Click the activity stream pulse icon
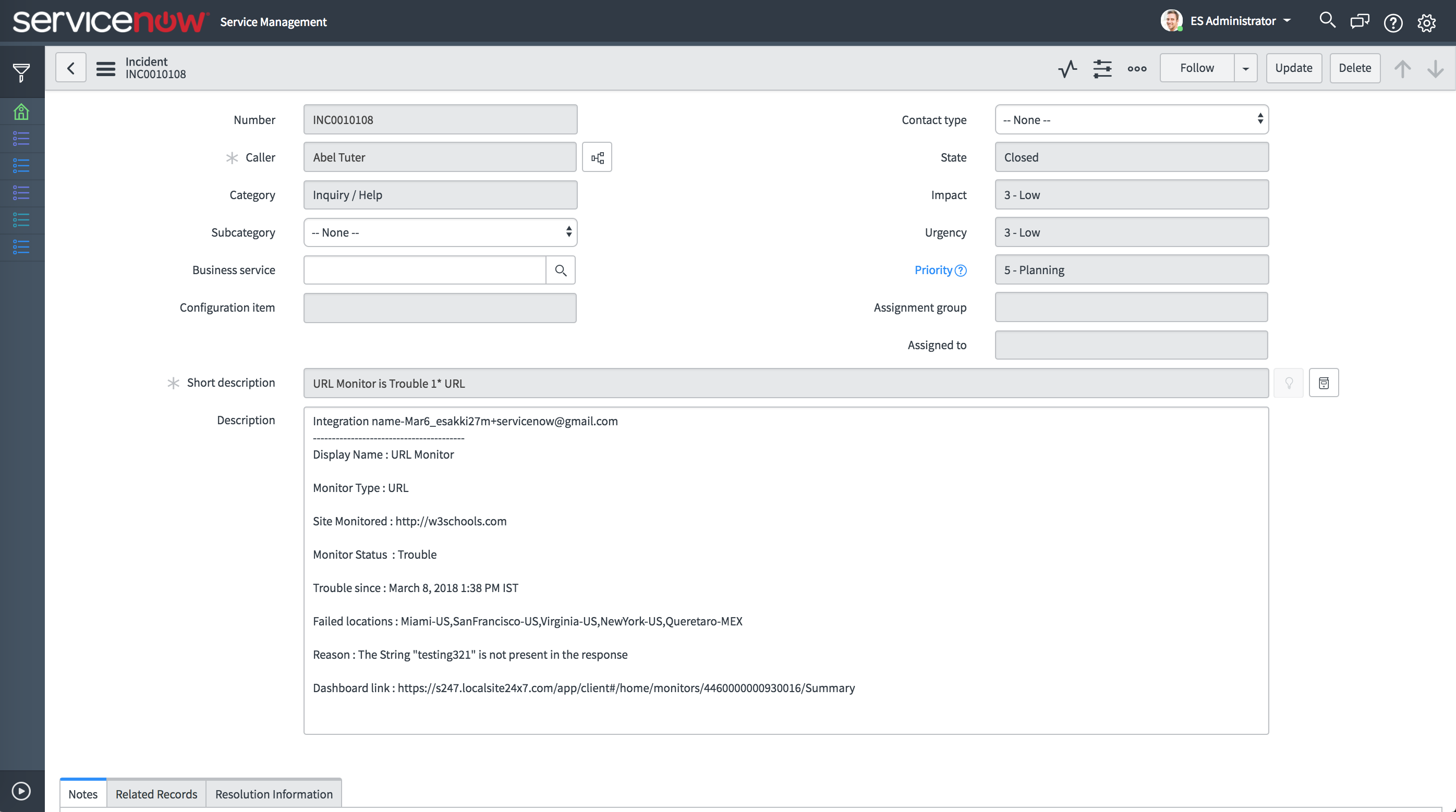 pos(1067,68)
